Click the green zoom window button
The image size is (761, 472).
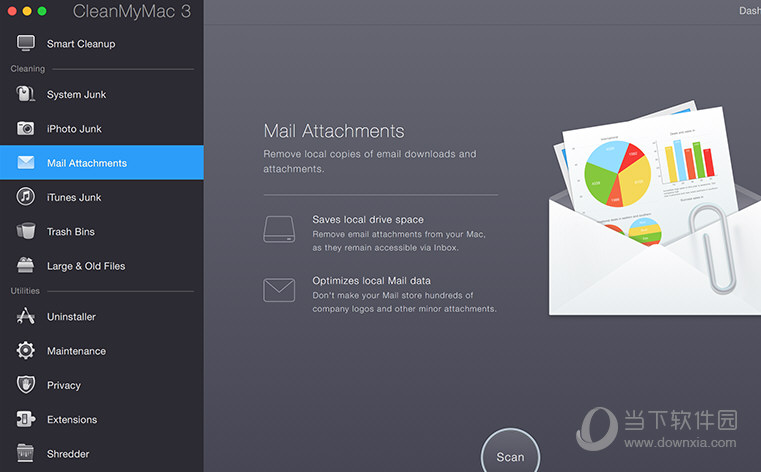[42, 11]
